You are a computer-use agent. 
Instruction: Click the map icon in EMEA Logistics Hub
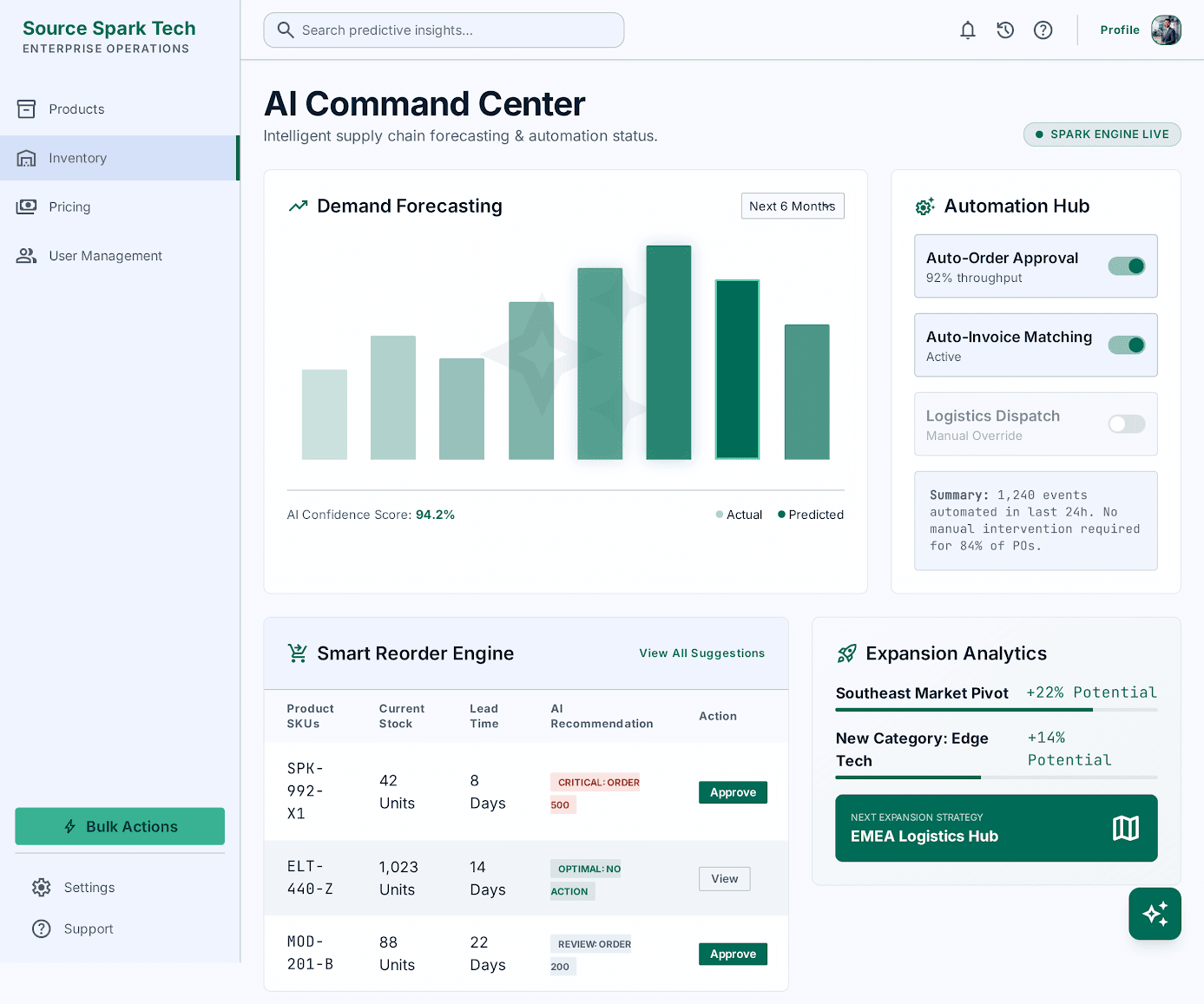point(1125,828)
